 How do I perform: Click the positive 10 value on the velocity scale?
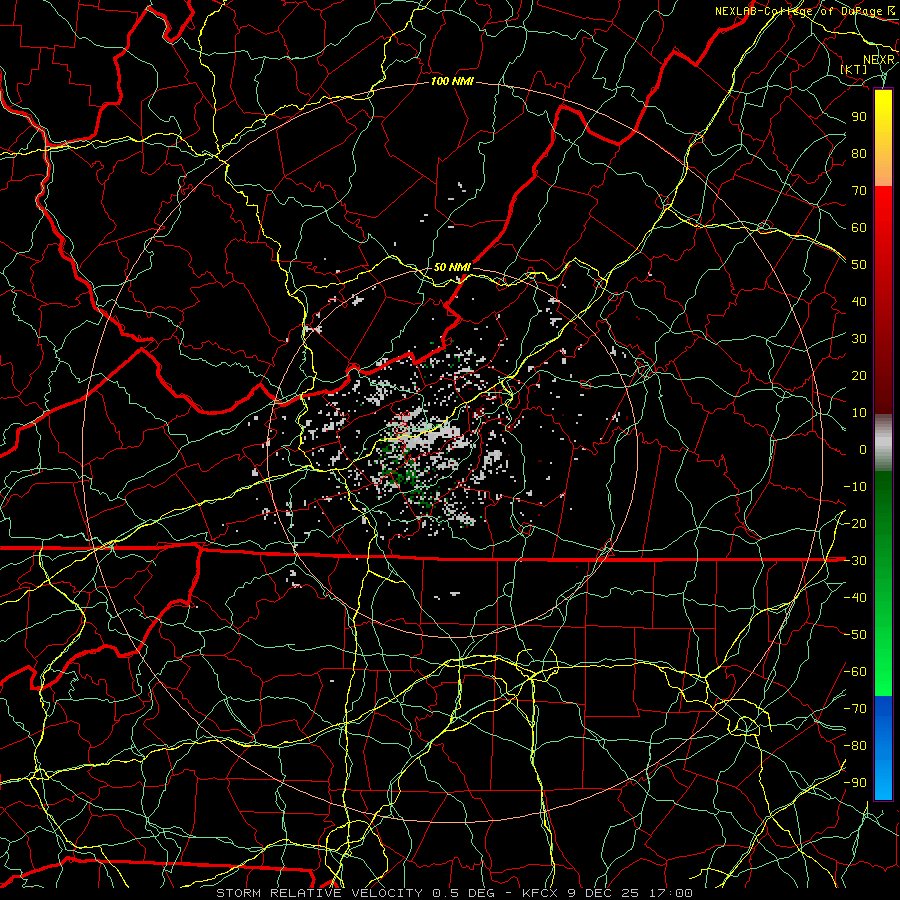click(x=859, y=413)
